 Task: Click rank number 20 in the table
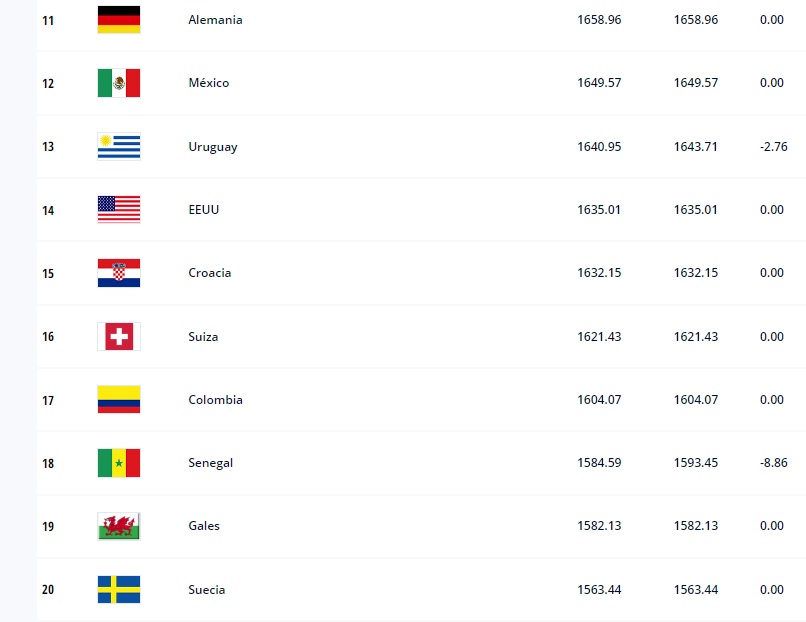[x=48, y=590]
